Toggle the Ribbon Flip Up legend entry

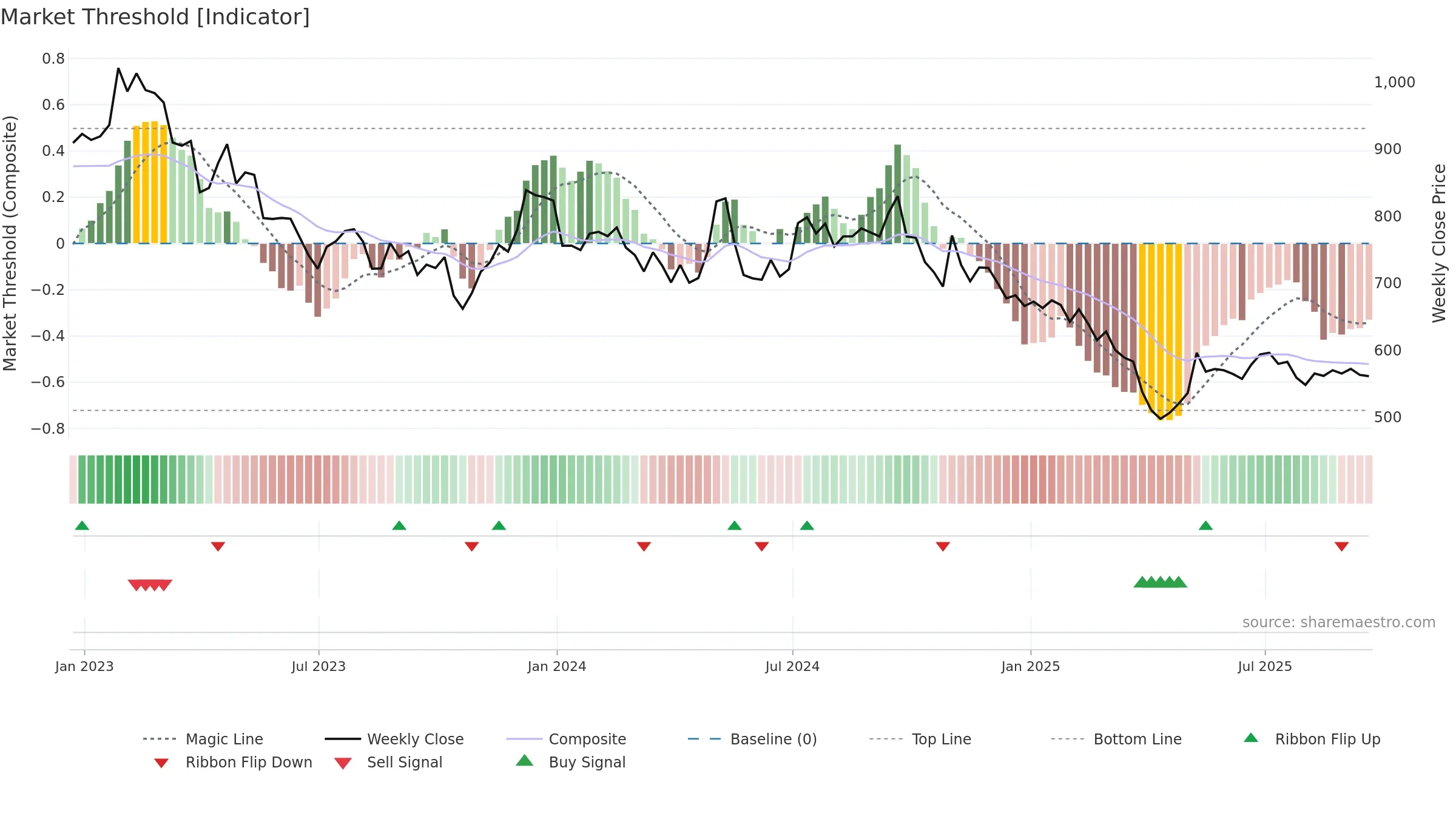click(x=1312, y=739)
